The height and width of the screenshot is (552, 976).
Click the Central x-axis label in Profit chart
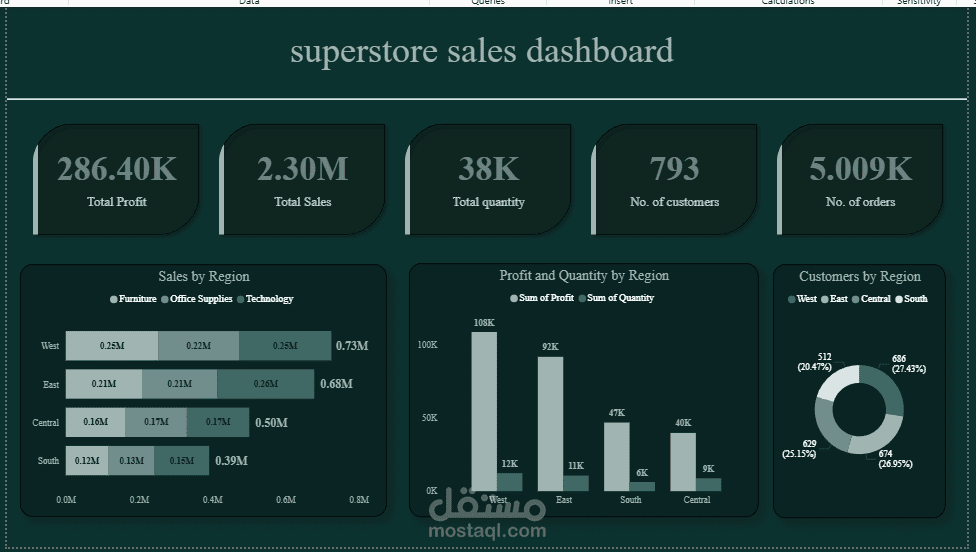point(697,500)
